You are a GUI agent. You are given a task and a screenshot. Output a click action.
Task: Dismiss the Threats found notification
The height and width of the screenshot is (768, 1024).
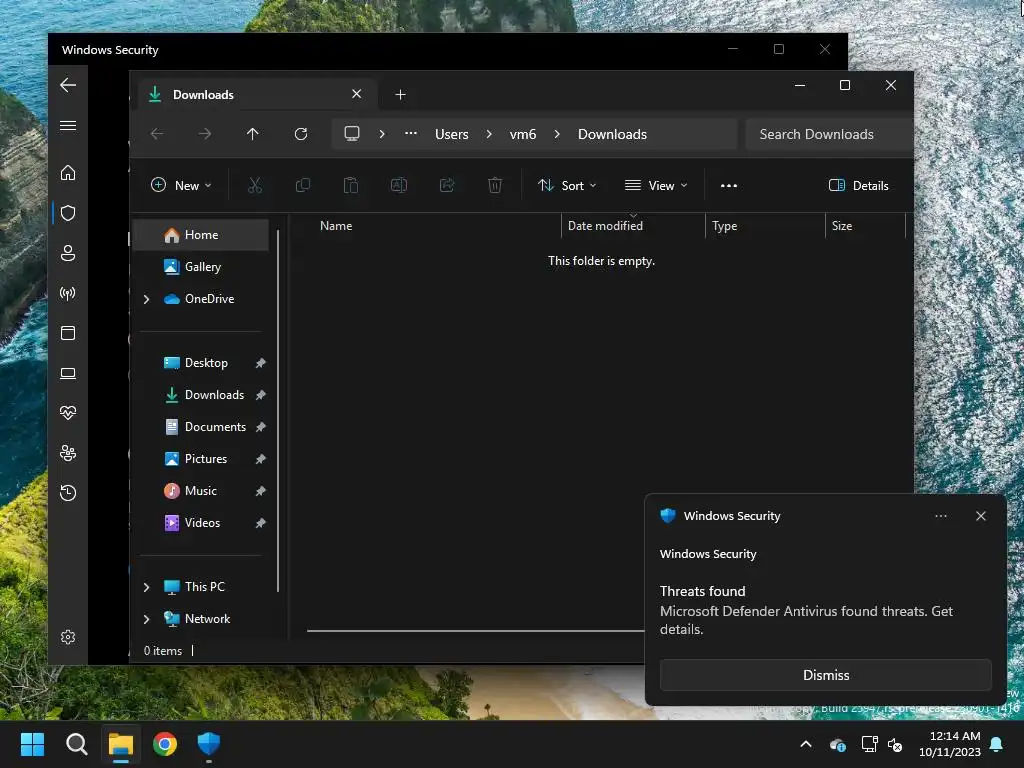pos(825,675)
